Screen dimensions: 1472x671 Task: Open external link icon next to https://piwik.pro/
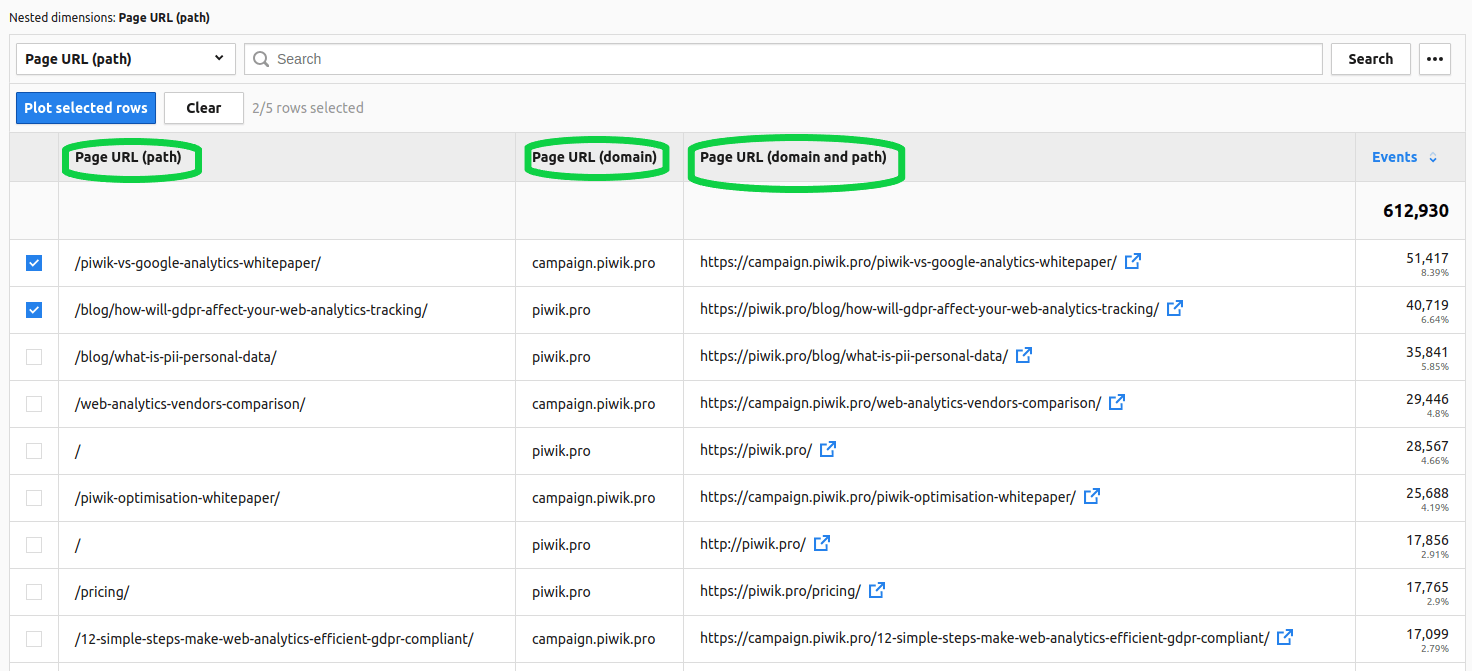click(x=828, y=450)
